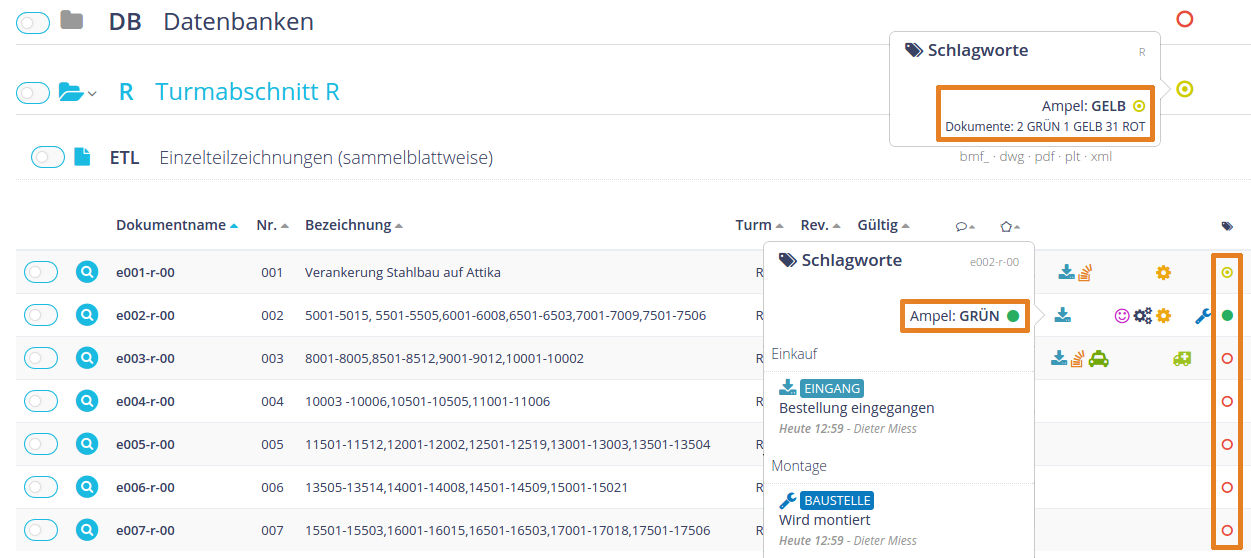Sort by the Bezeichnung column header
1251x558 pixels.
pyautogui.click(x=347, y=225)
